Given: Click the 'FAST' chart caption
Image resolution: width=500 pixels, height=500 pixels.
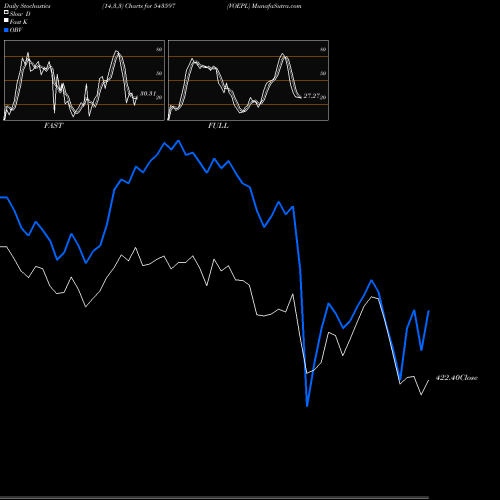Looking at the screenshot, I should point(53,126).
